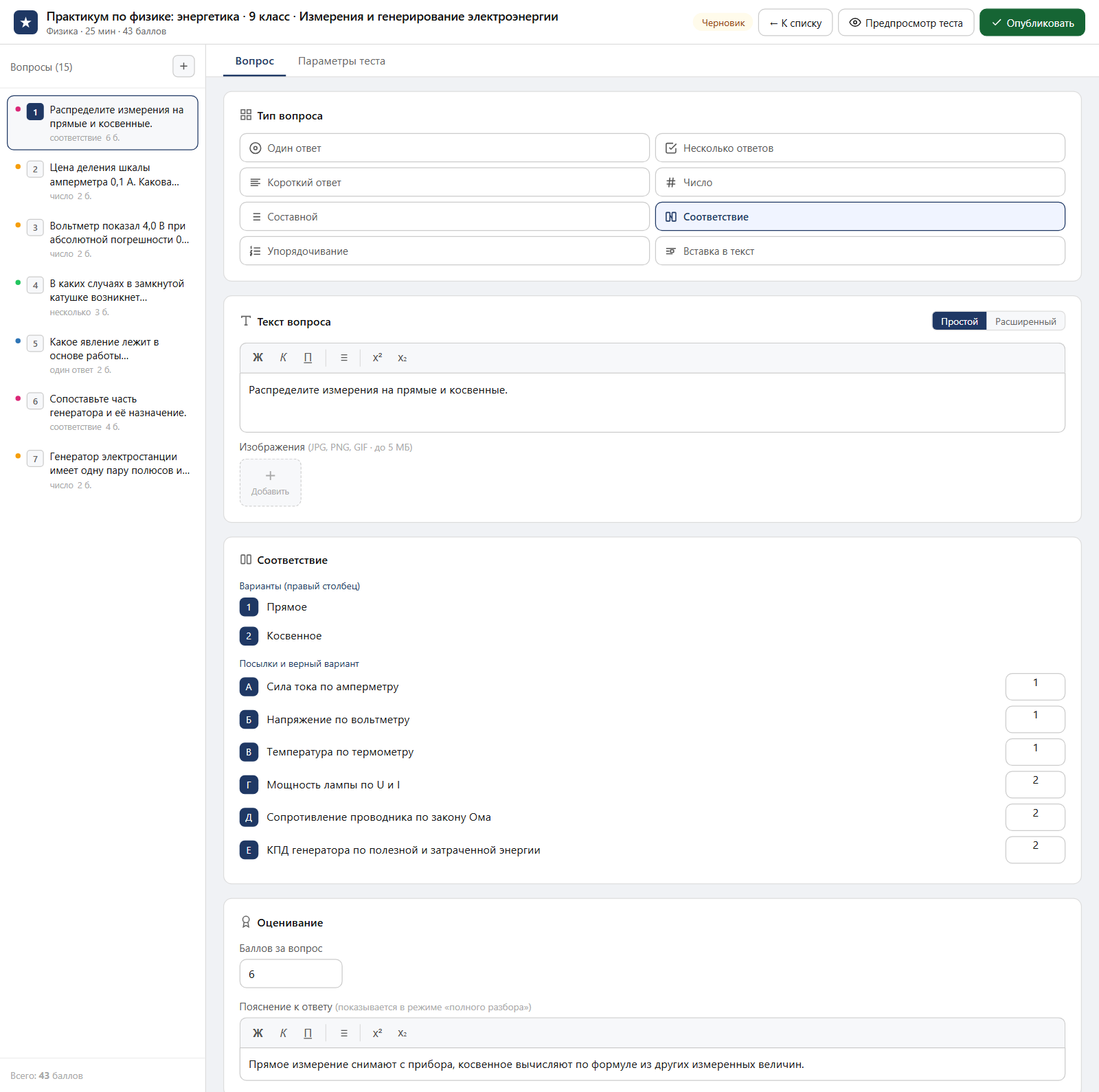This screenshot has height=1092, width=1099.
Task: Edit correct variant for 'Мощность лампы по U и I'
Action: click(1035, 784)
